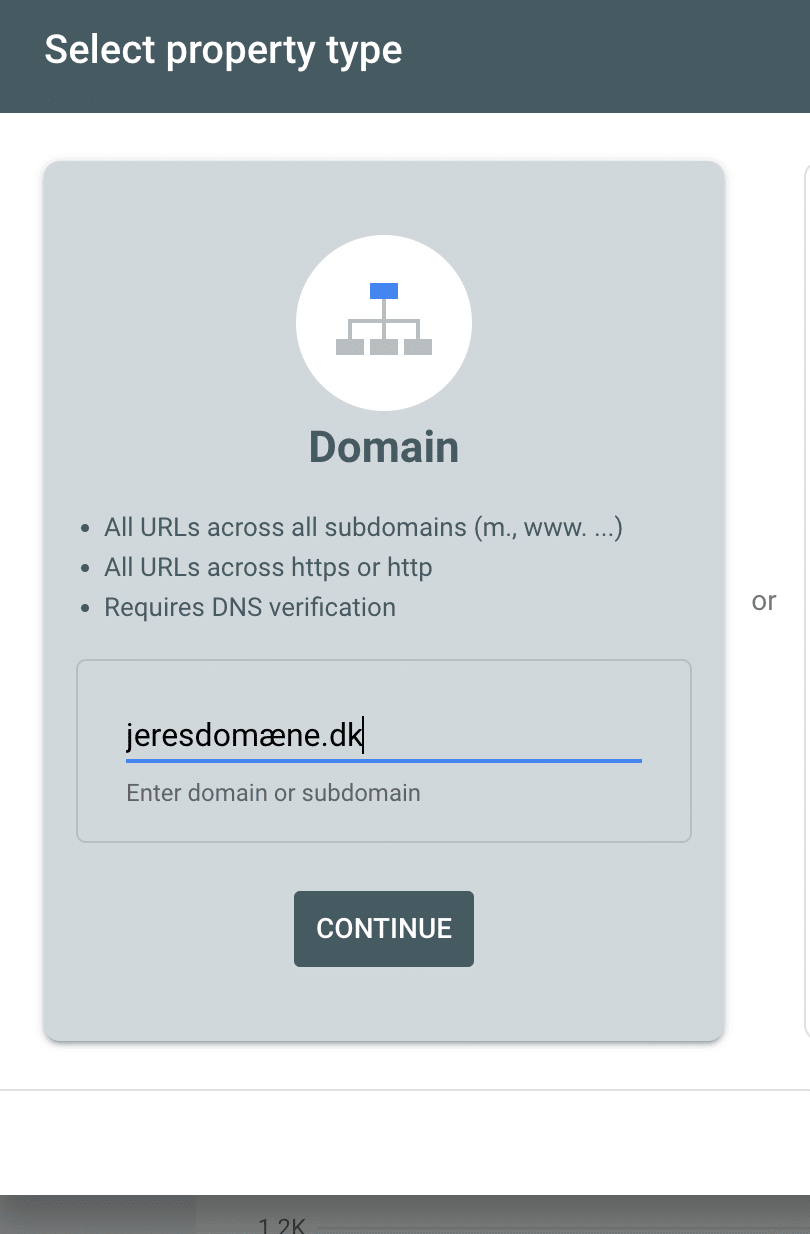This screenshot has width=810, height=1234.
Task: Click the 'Requires DNS verification' bullet
Action: tap(250, 607)
